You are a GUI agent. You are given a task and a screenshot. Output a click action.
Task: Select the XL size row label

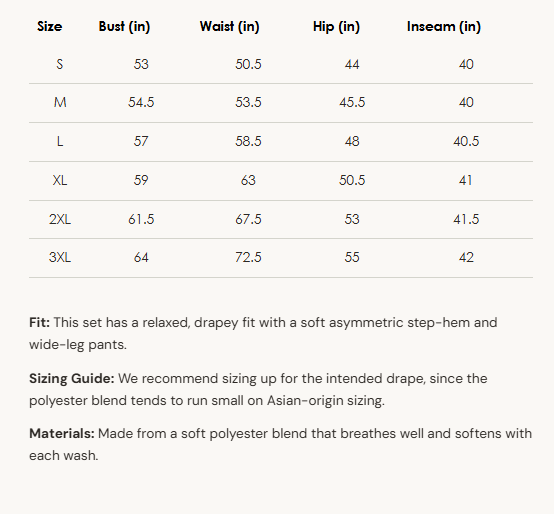click(x=60, y=181)
